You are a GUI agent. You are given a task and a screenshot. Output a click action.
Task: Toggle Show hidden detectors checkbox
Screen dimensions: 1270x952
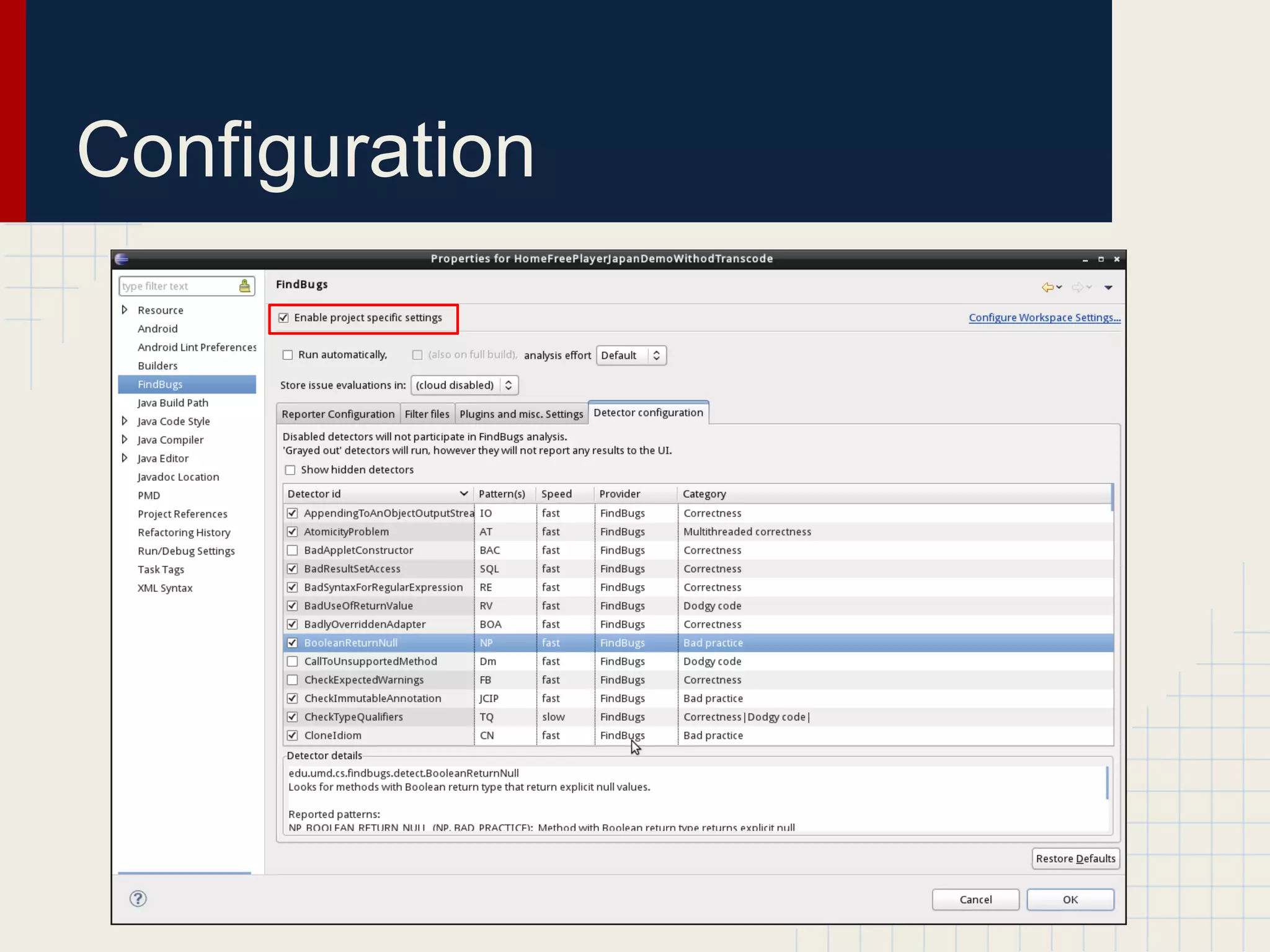290,470
